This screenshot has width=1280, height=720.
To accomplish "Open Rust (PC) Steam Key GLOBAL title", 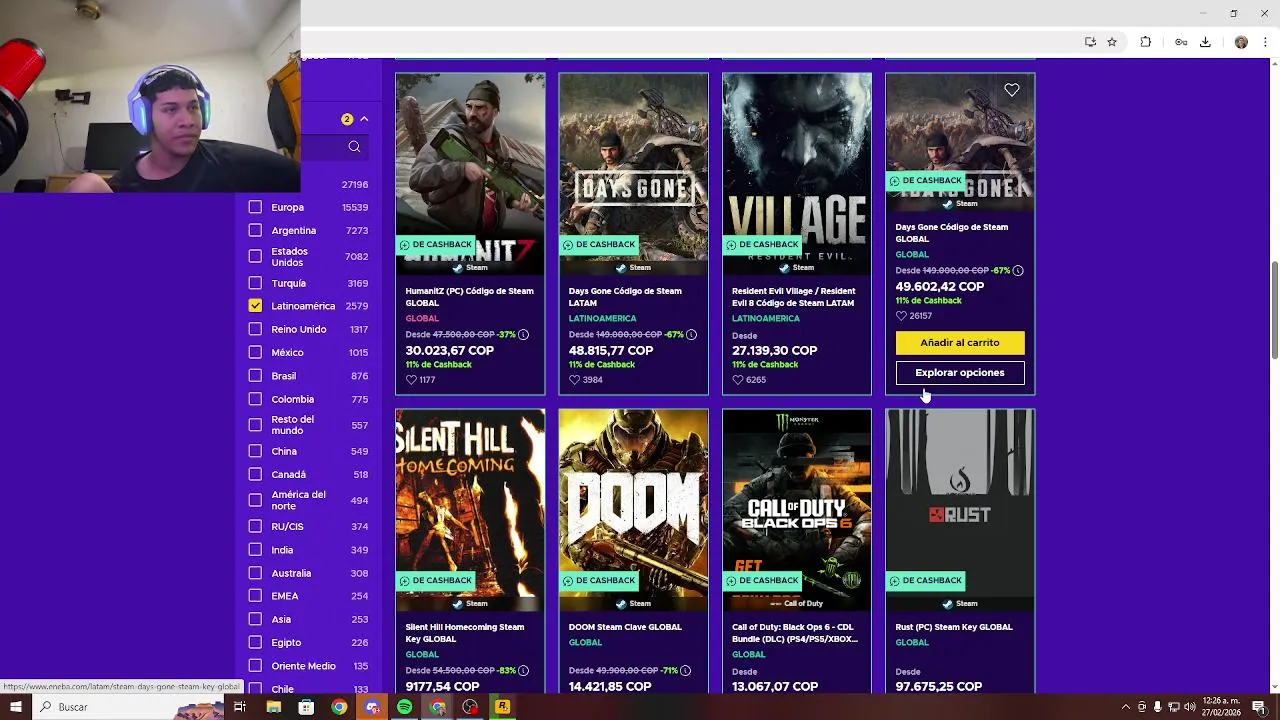I will pos(954,627).
